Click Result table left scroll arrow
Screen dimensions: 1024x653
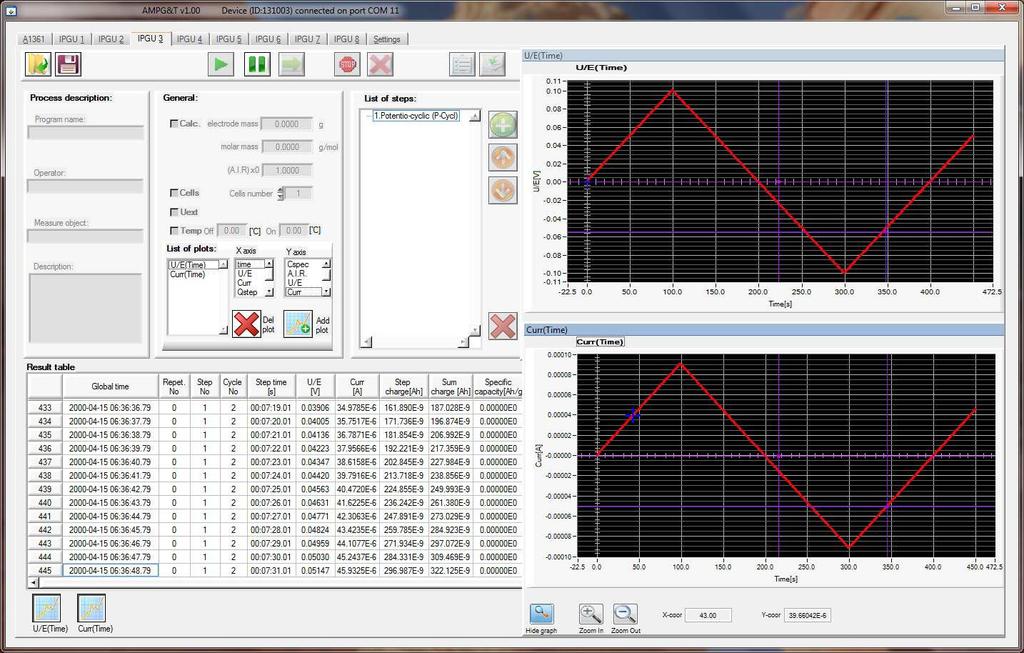pyautogui.click(x=33, y=582)
